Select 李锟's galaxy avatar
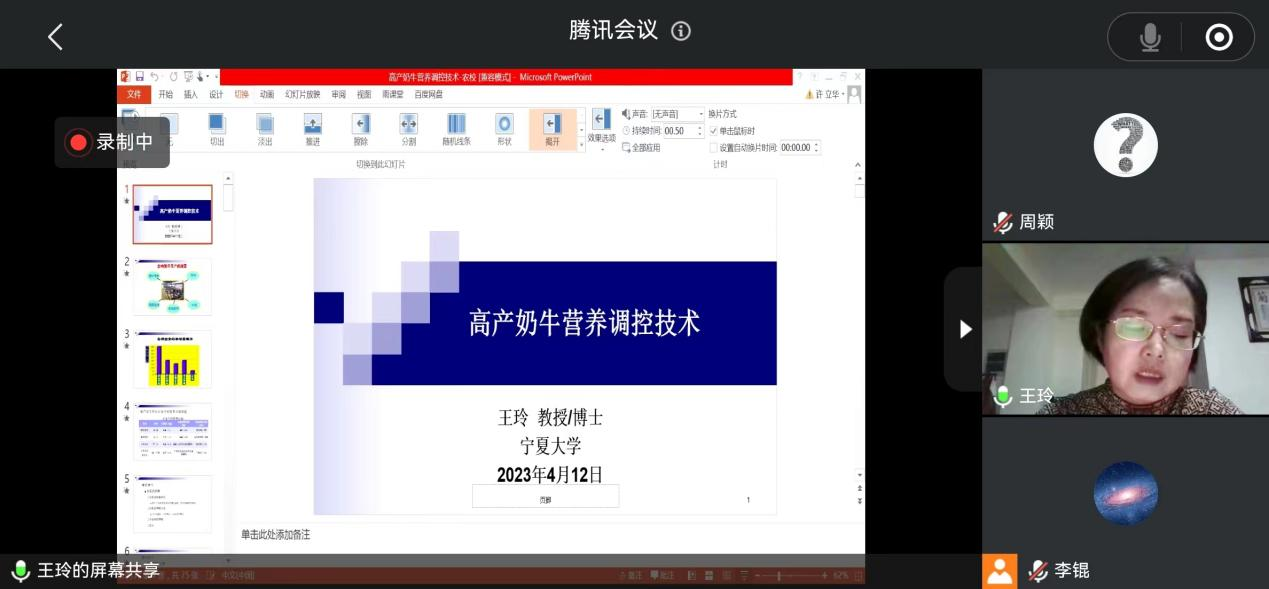Viewport: 1269px width, 589px height. (x=1125, y=493)
